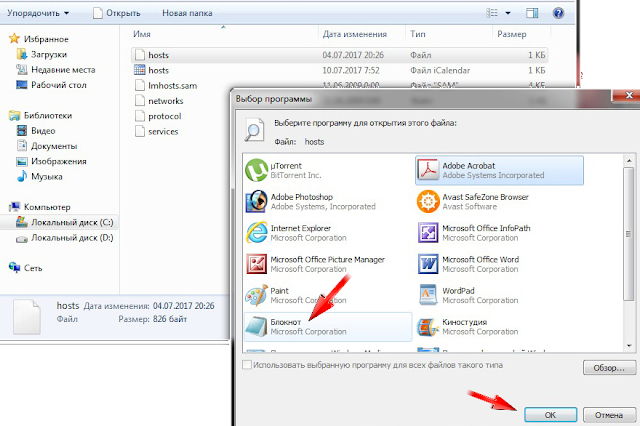Select the Adobe Photoshop program icon

(x=256, y=201)
